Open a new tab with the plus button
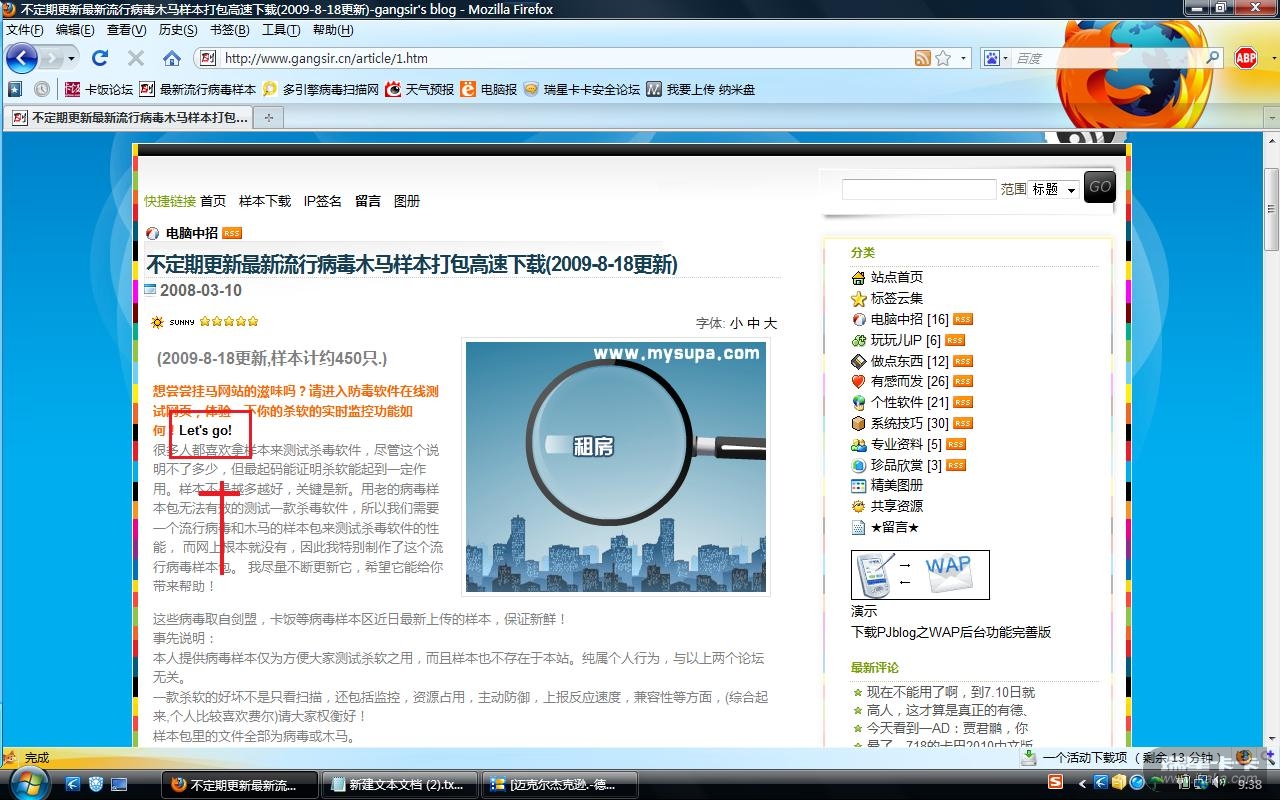 [268, 118]
